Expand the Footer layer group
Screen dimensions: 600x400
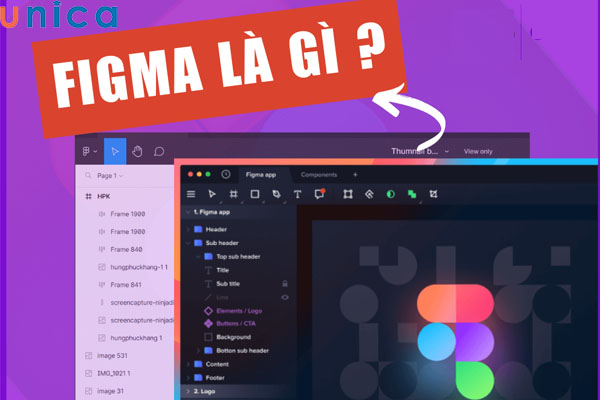tap(188, 378)
